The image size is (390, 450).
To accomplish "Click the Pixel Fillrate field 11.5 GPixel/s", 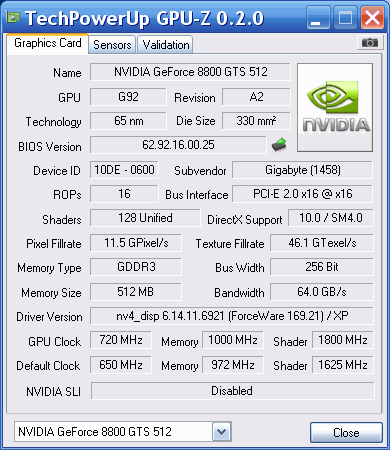I will pos(136,243).
